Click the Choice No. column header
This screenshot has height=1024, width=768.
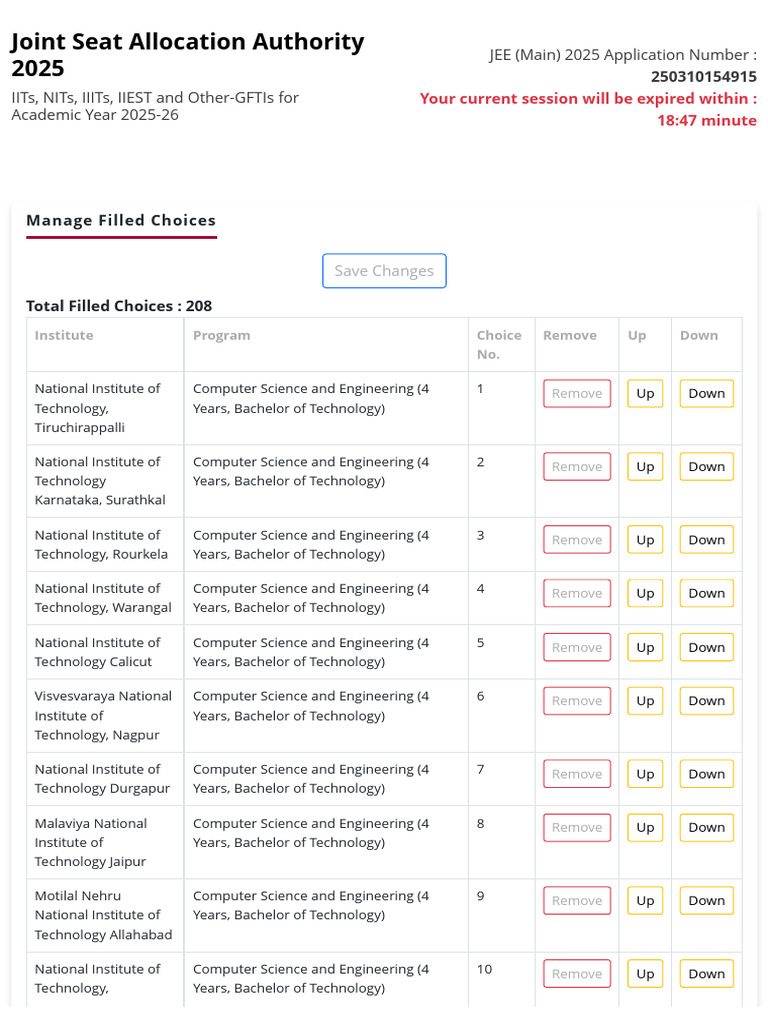(499, 345)
